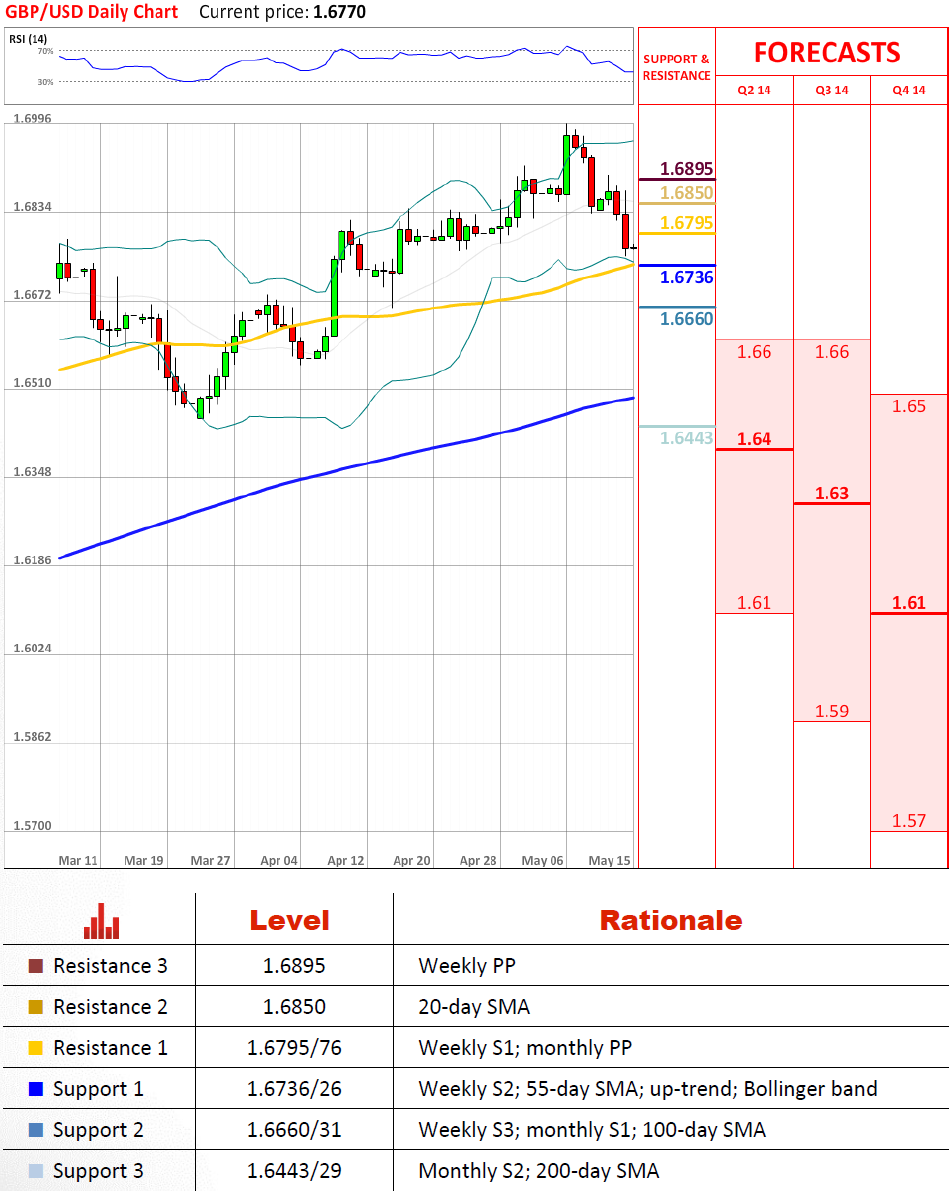Click the 1.6996 price axis label

click(33, 118)
